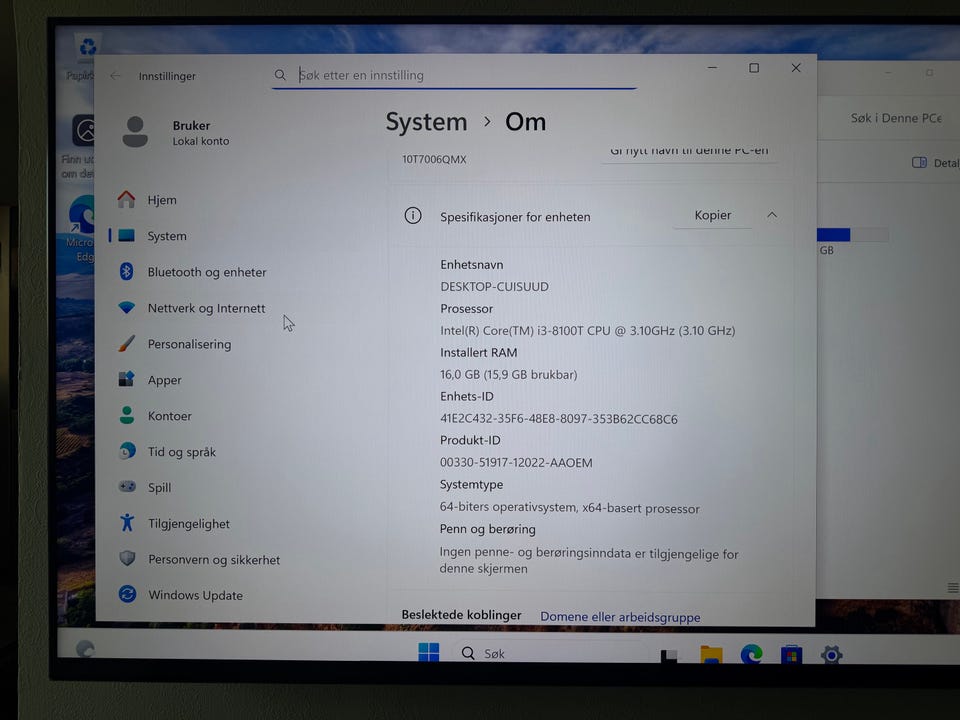
Task: Select the Bluetooth og enheter icon
Action: tap(127, 271)
